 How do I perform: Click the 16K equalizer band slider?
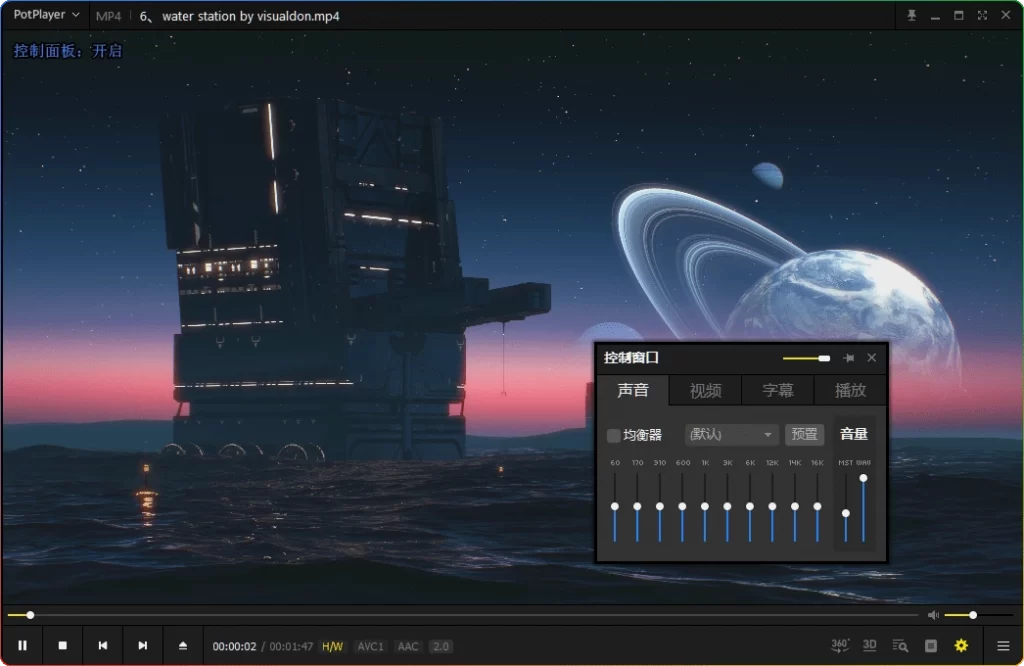[817, 507]
